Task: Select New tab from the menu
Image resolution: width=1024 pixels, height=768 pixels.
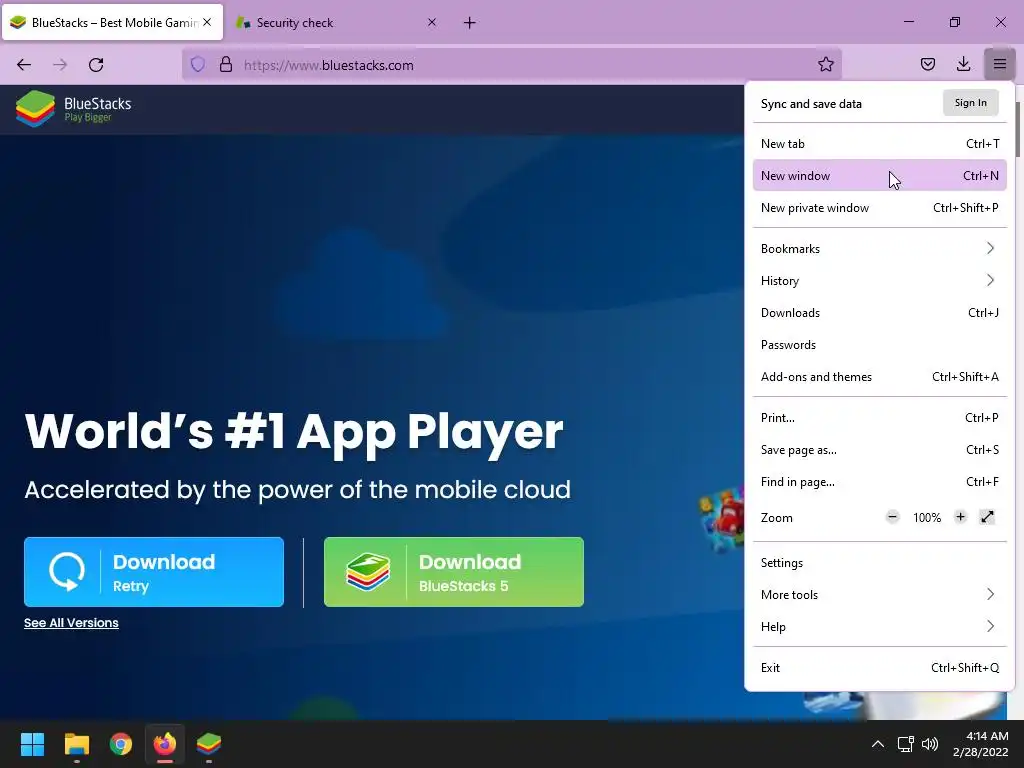Action: pos(880,144)
